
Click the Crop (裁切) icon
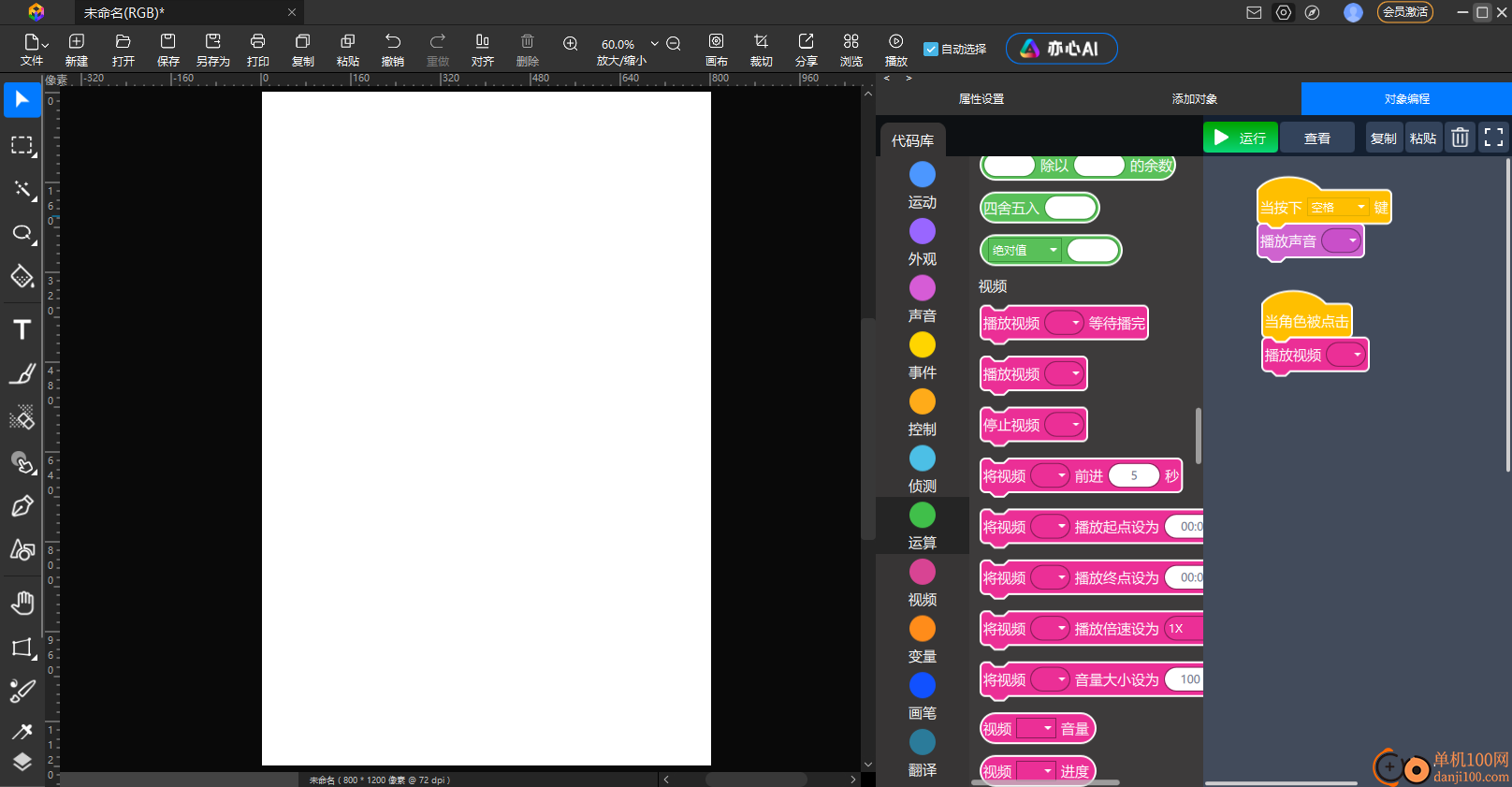click(x=762, y=49)
